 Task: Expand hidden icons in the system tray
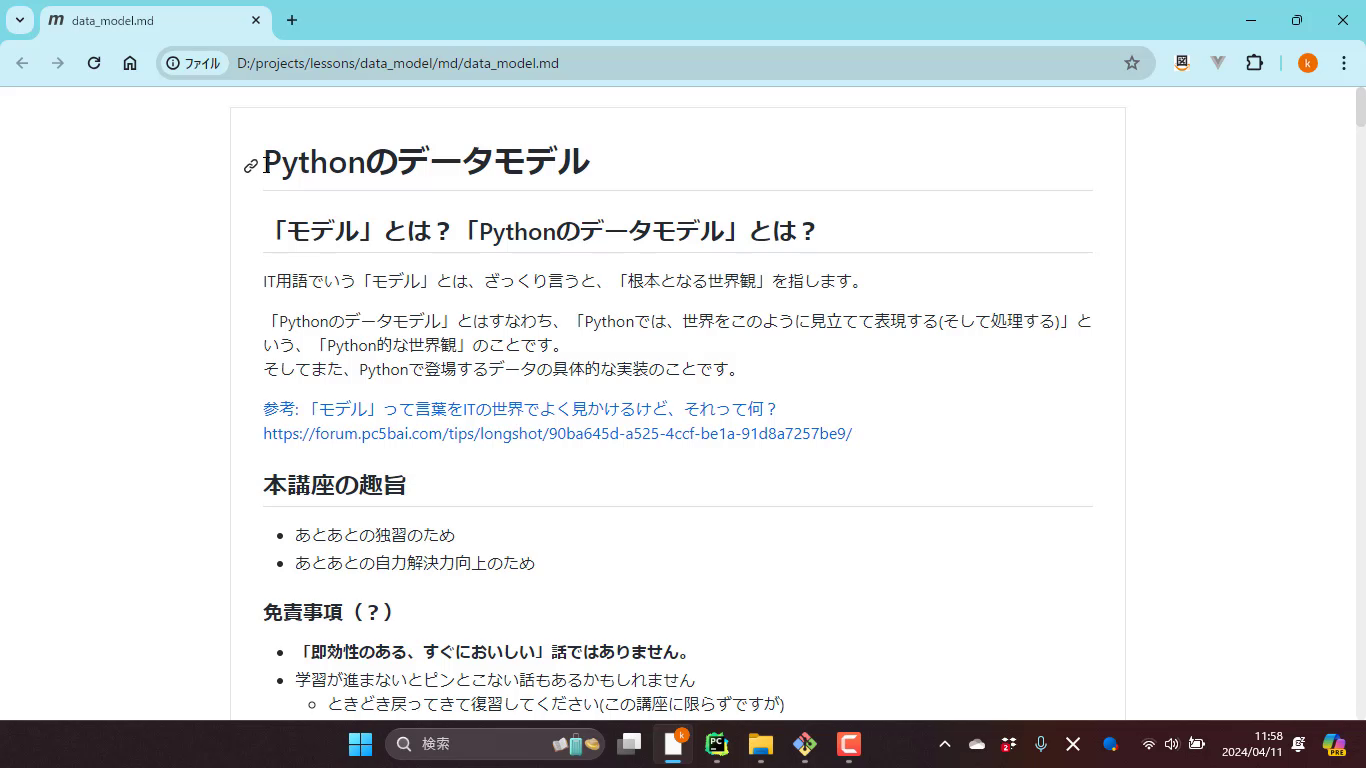(944, 744)
